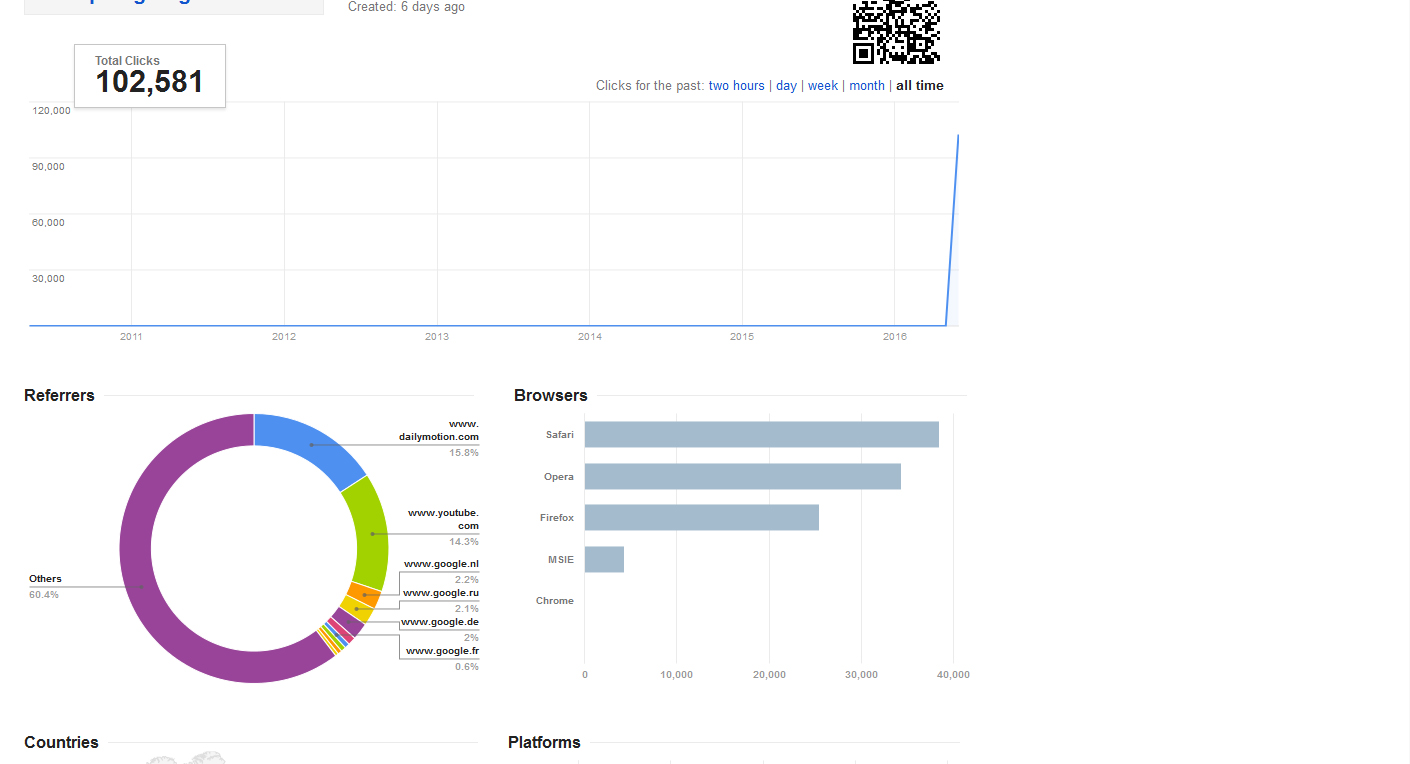
Task: Select the all time click range
Action: point(919,86)
